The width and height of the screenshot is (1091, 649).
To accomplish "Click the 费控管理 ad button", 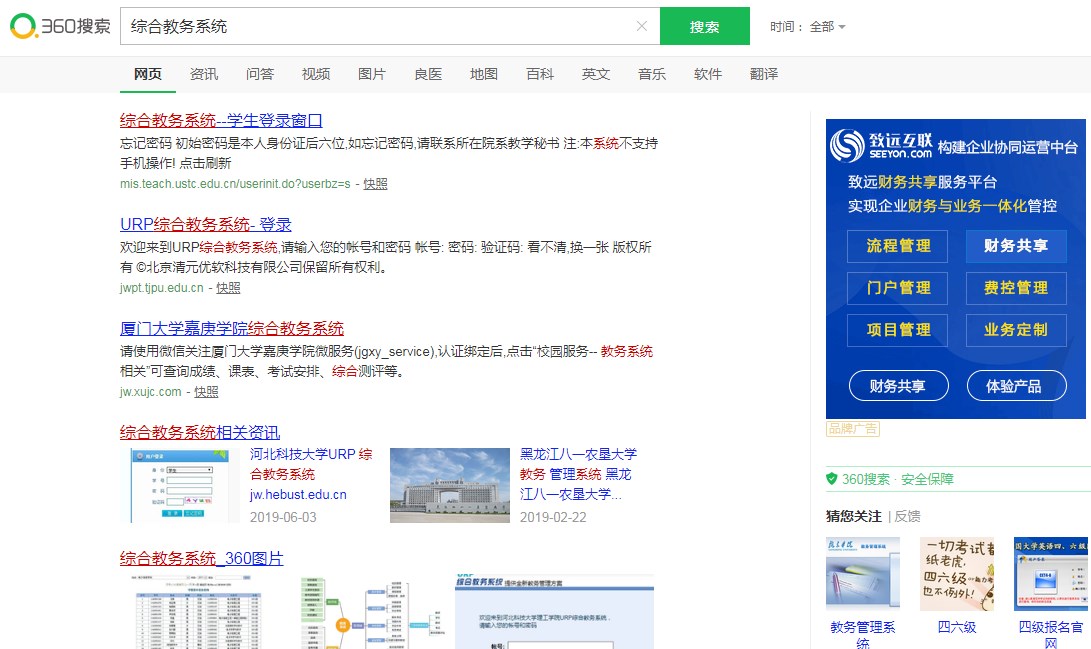I will point(1016,288).
